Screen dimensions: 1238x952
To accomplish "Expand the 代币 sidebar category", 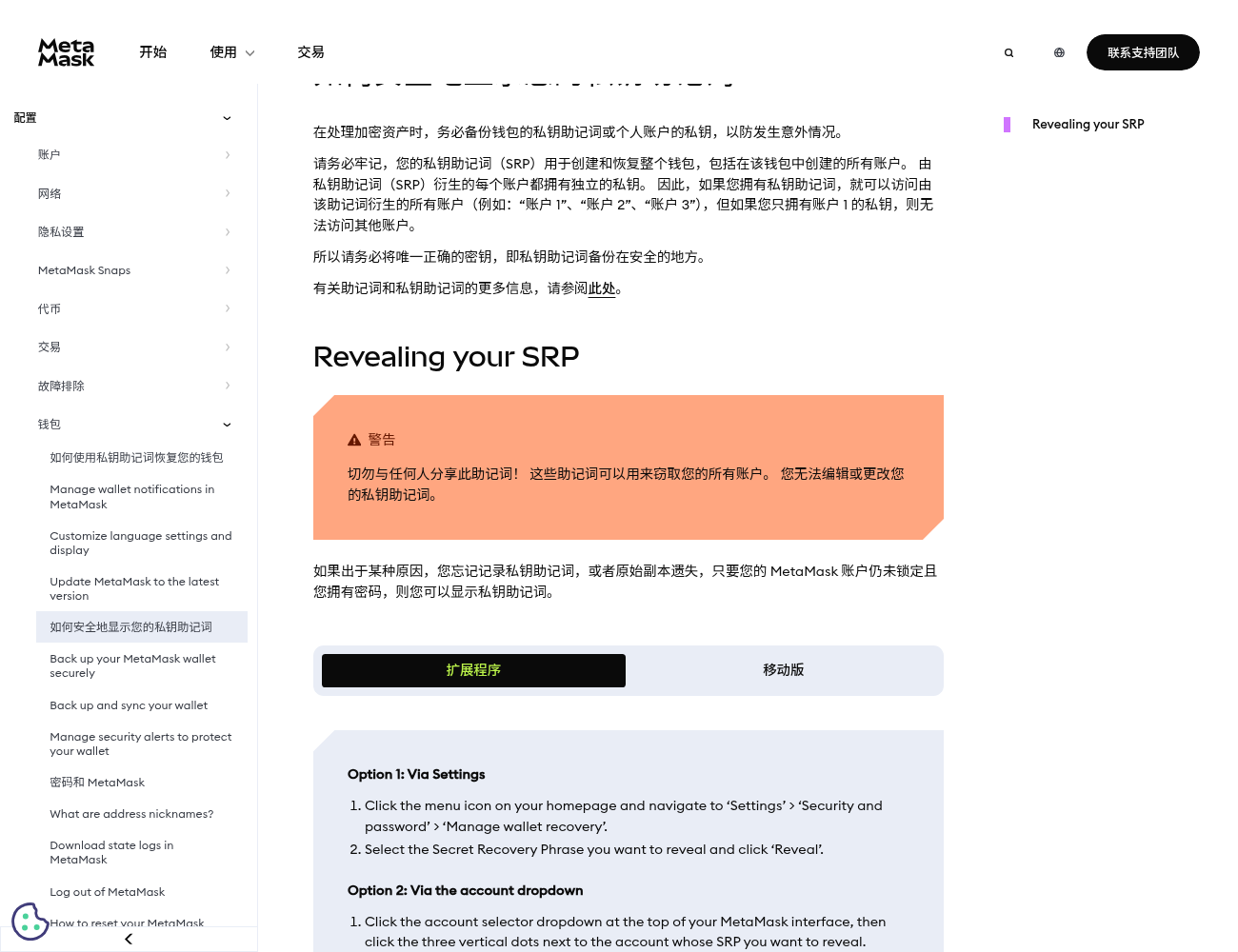I will point(134,308).
